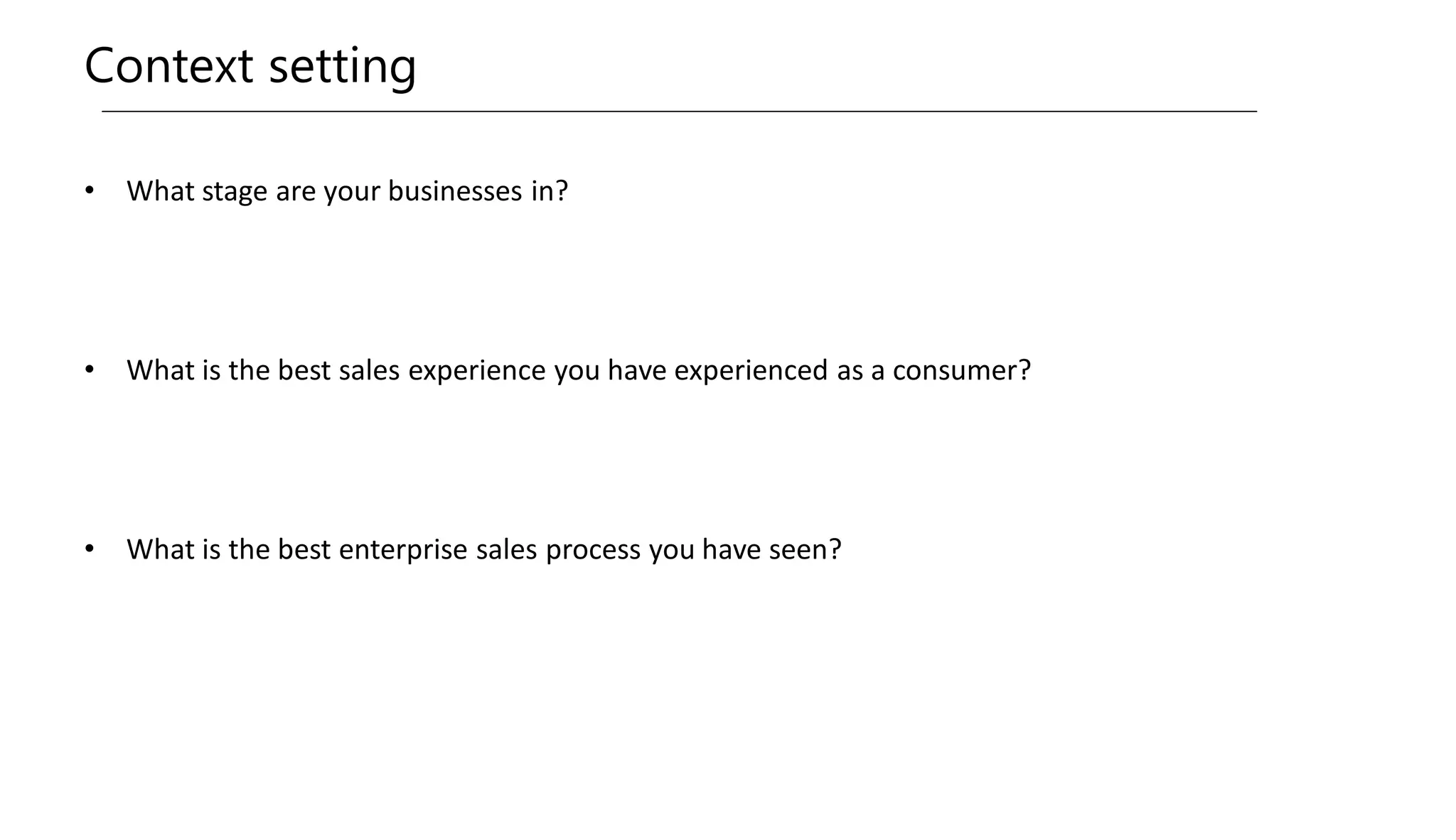The image size is (1456, 840).
Task: Click "best" in the sales experience question
Action: tap(304, 370)
